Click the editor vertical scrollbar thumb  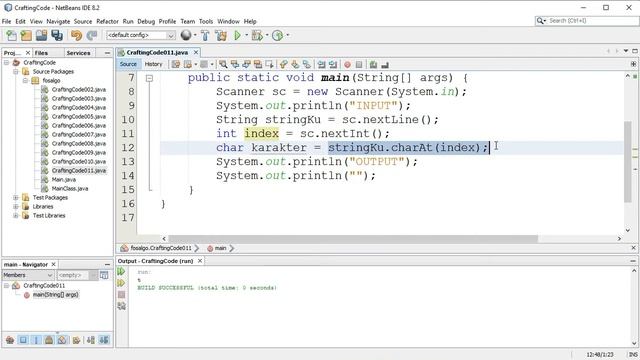point(628,162)
